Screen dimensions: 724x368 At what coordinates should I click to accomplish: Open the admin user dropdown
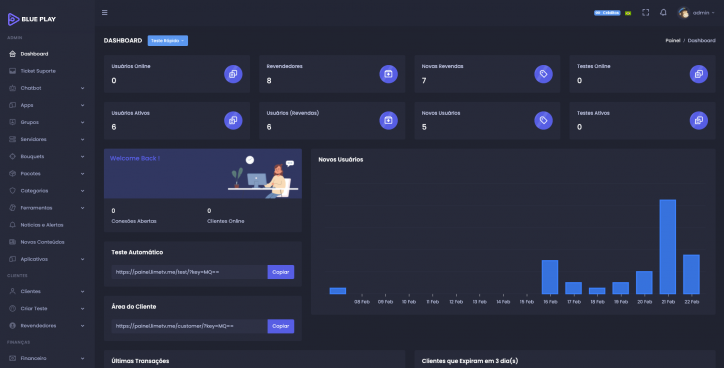tap(696, 12)
